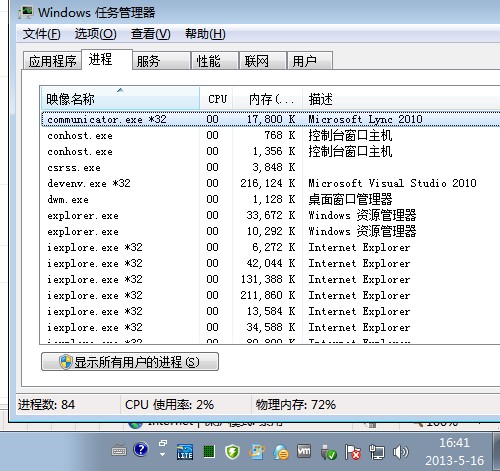Select iexplore.exe process using 13,584 K
This screenshot has height=471, width=500.
(x=271, y=311)
